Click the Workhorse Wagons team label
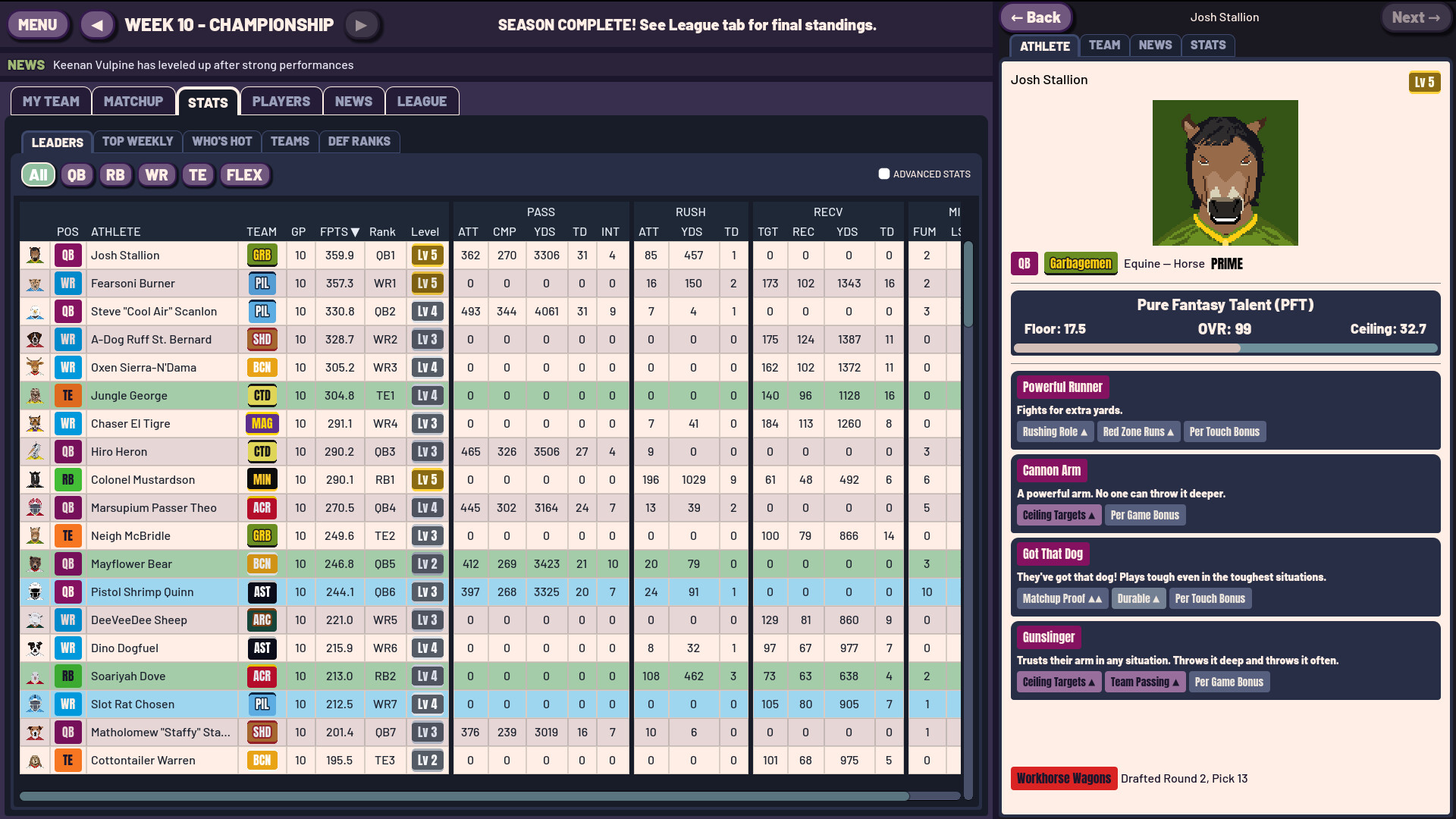This screenshot has height=819, width=1456. click(x=1064, y=779)
